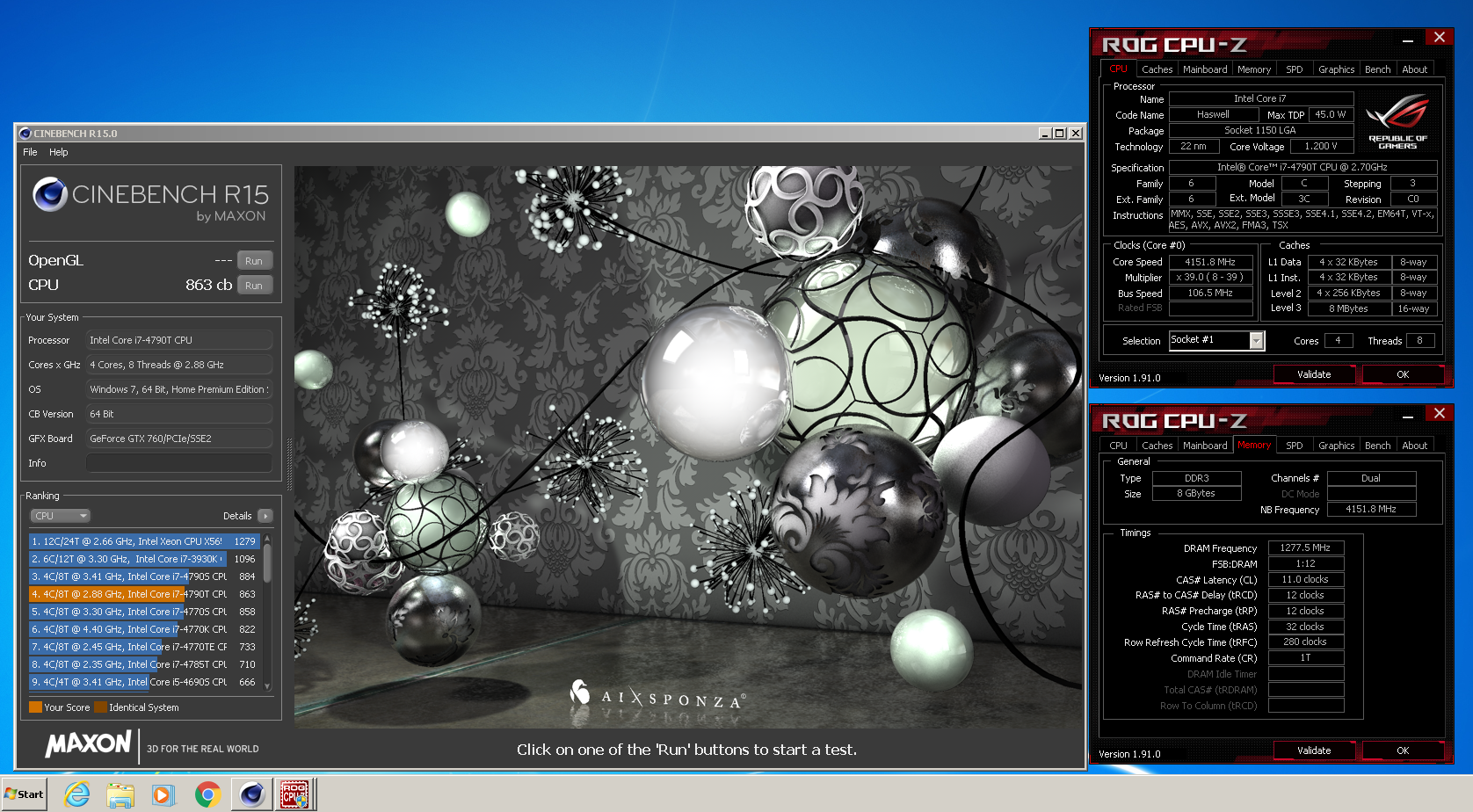
Task: Select ranking entry i7-4770K 822
Action: coord(144,629)
